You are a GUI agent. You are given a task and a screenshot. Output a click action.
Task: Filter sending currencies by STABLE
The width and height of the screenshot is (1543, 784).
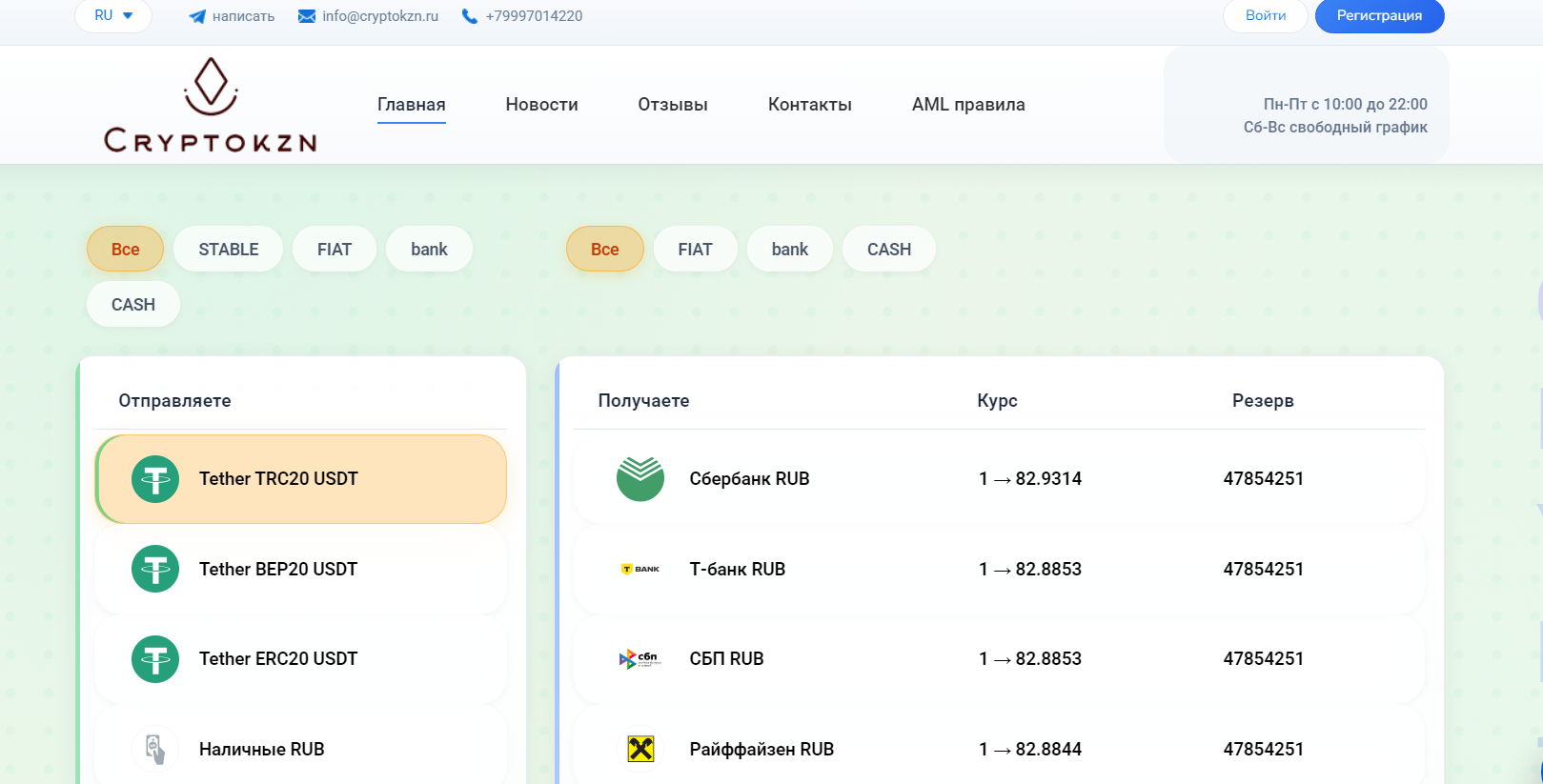pyautogui.click(x=229, y=249)
